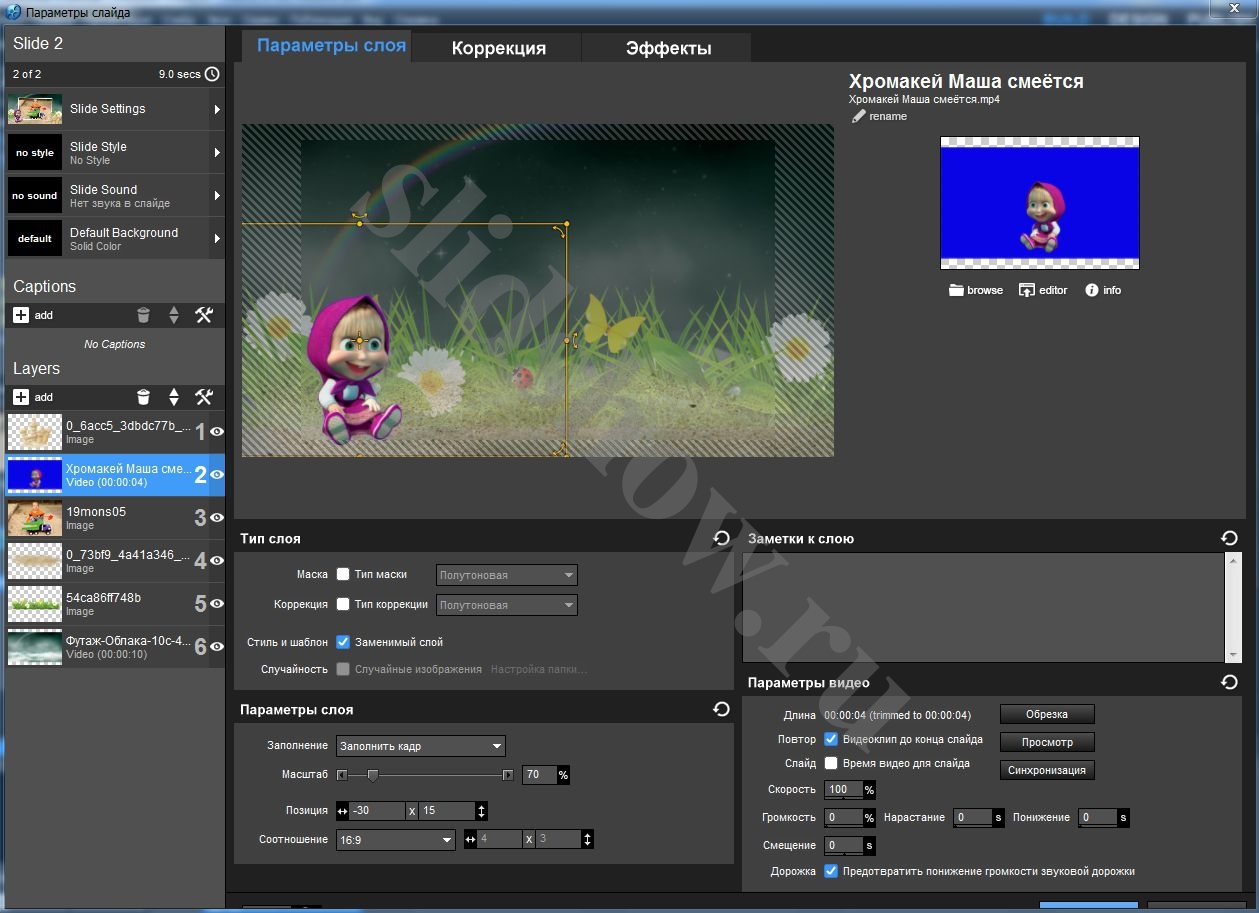This screenshot has width=1259, height=913.
Task: Click the Громкость percent field
Action: pyautogui.click(x=843, y=818)
